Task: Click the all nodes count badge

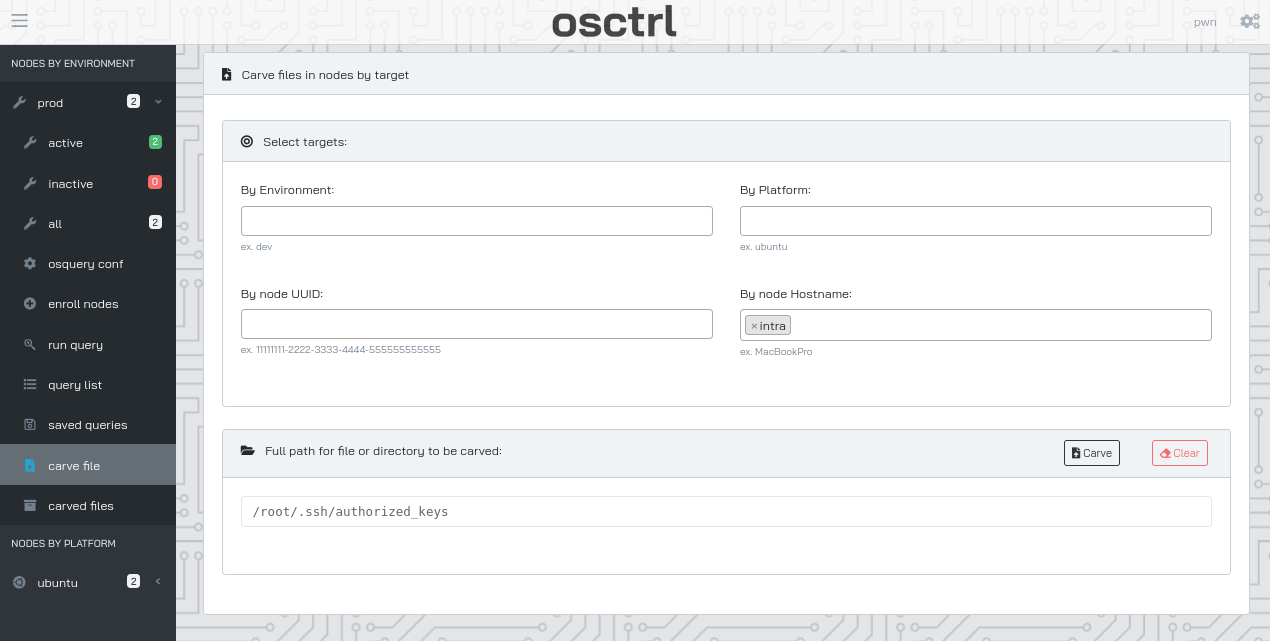Action: coord(155,222)
